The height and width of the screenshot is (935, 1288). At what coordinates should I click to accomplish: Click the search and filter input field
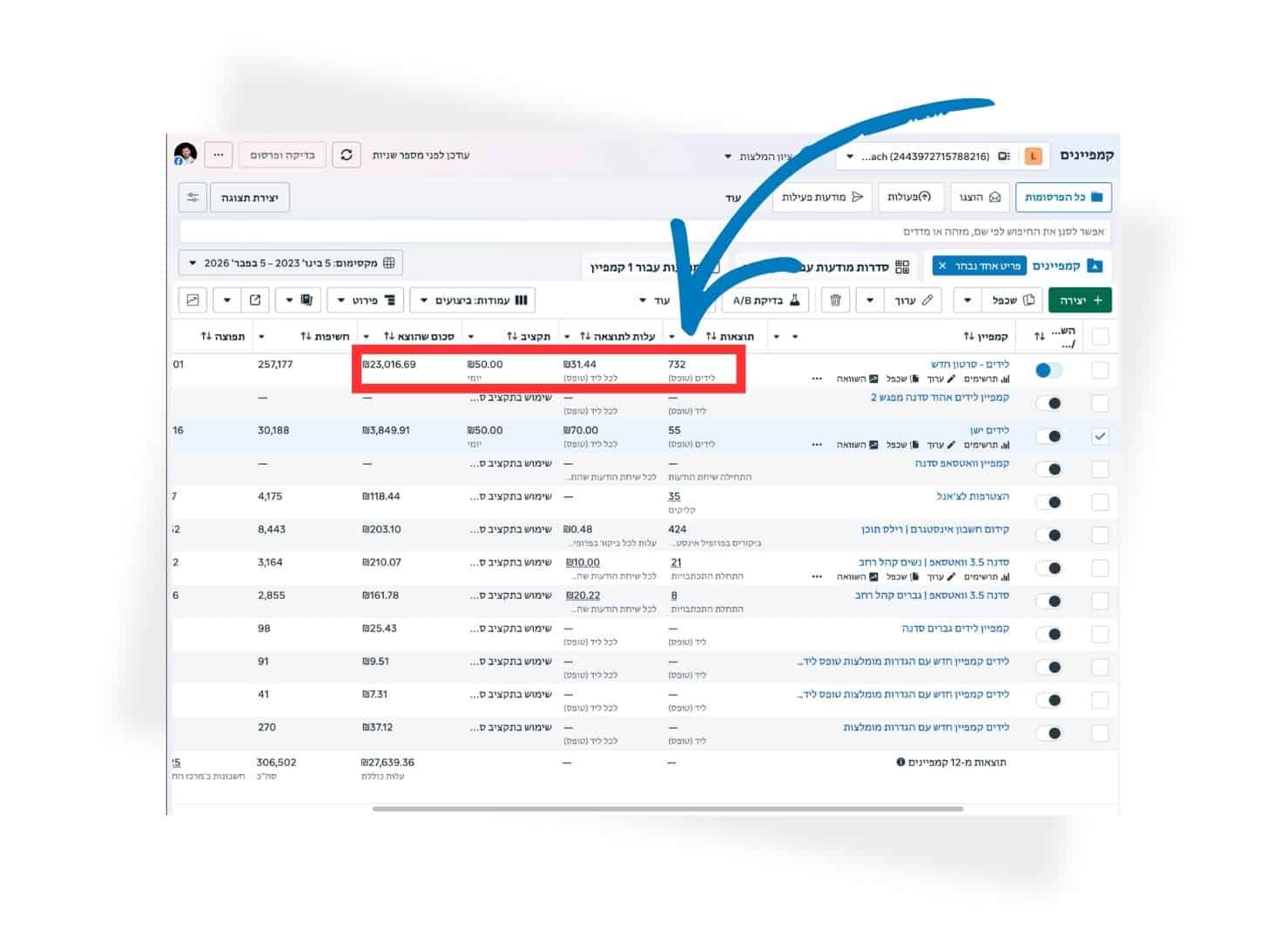(644, 232)
